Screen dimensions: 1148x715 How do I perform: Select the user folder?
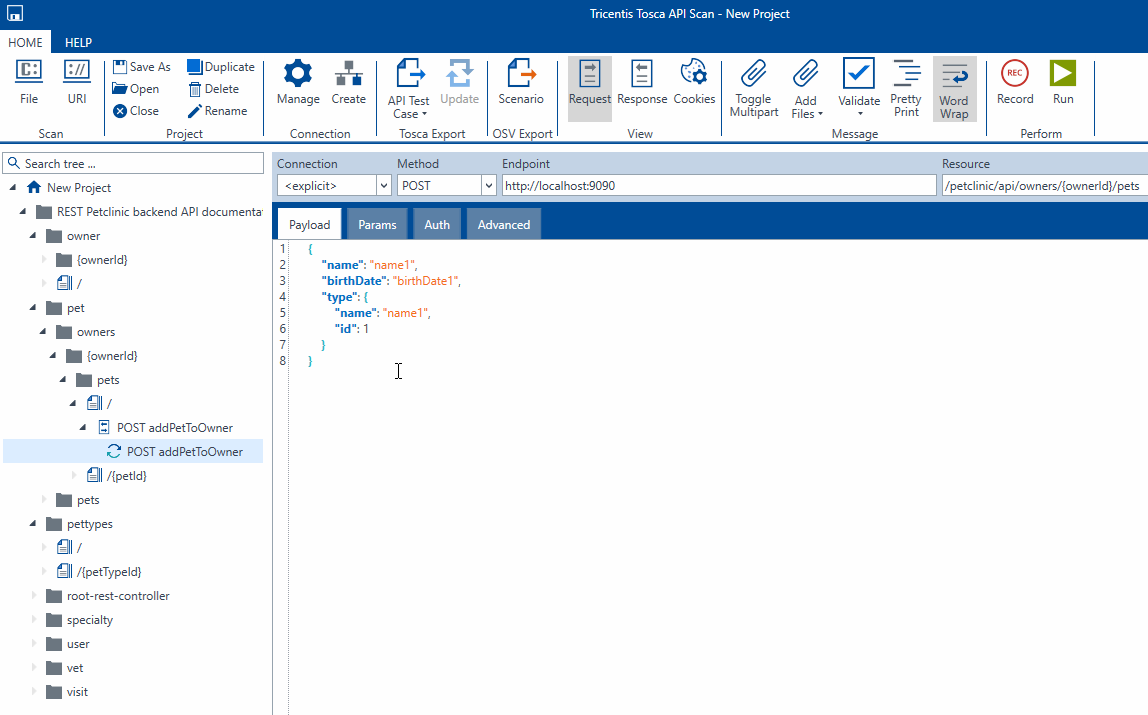pos(78,644)
